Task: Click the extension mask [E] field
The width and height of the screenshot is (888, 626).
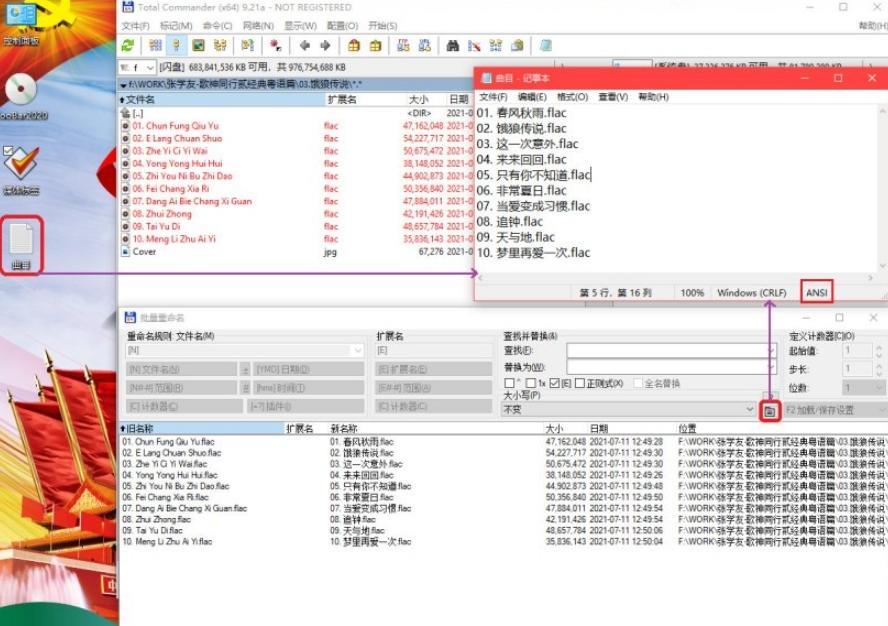Action: click(433, 351)
